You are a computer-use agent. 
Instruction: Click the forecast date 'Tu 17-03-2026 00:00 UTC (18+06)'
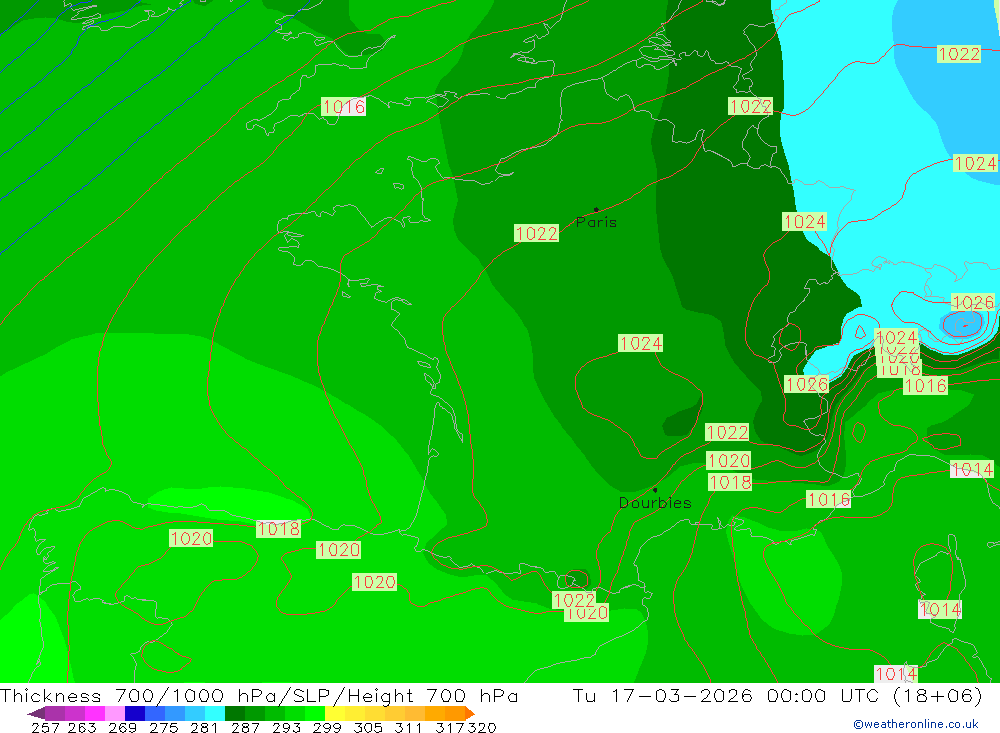coord(777,695)
